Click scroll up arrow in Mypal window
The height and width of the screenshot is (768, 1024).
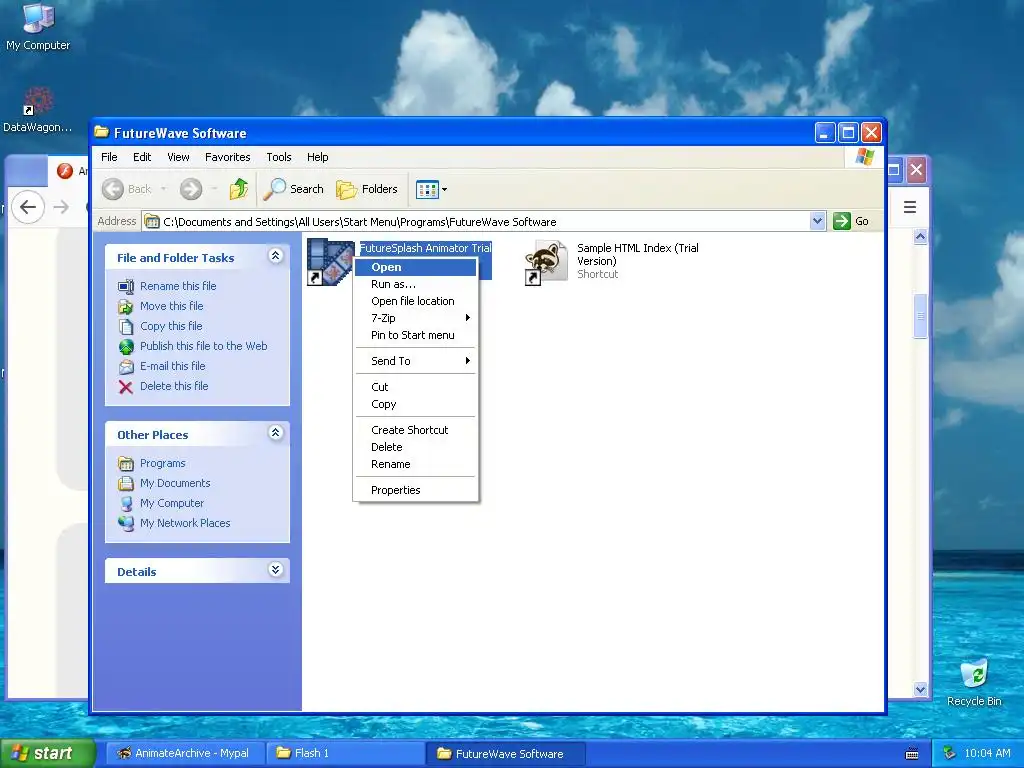point(920,236)
